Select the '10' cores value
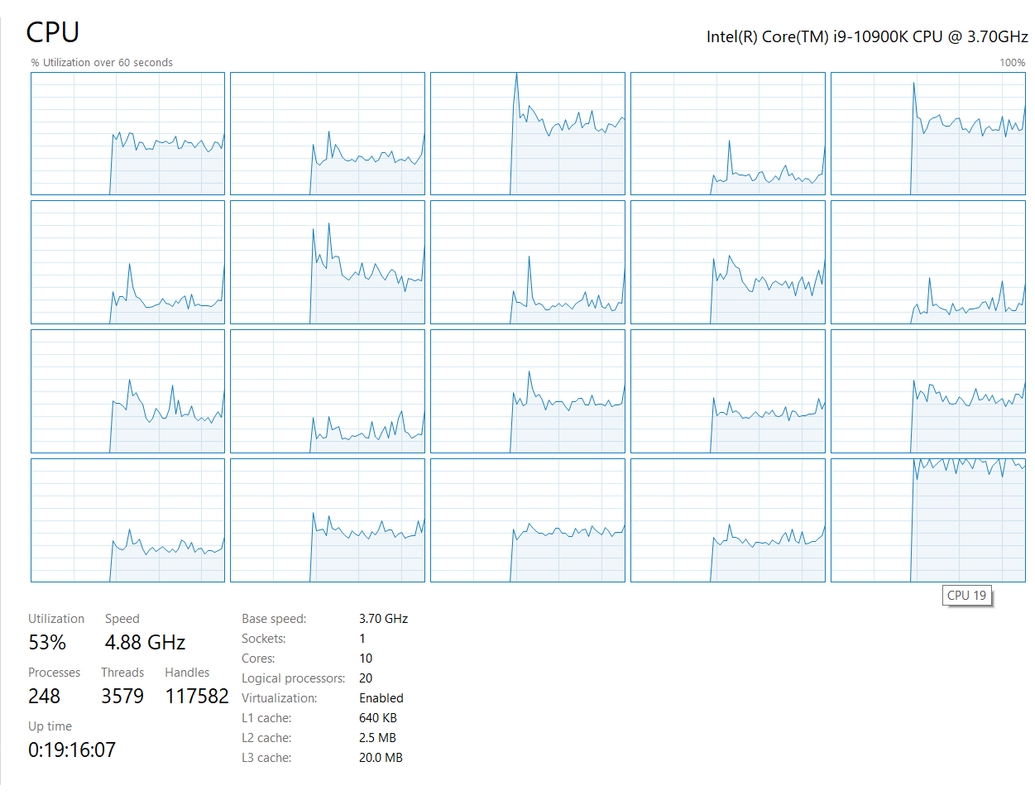 (366, 658)
